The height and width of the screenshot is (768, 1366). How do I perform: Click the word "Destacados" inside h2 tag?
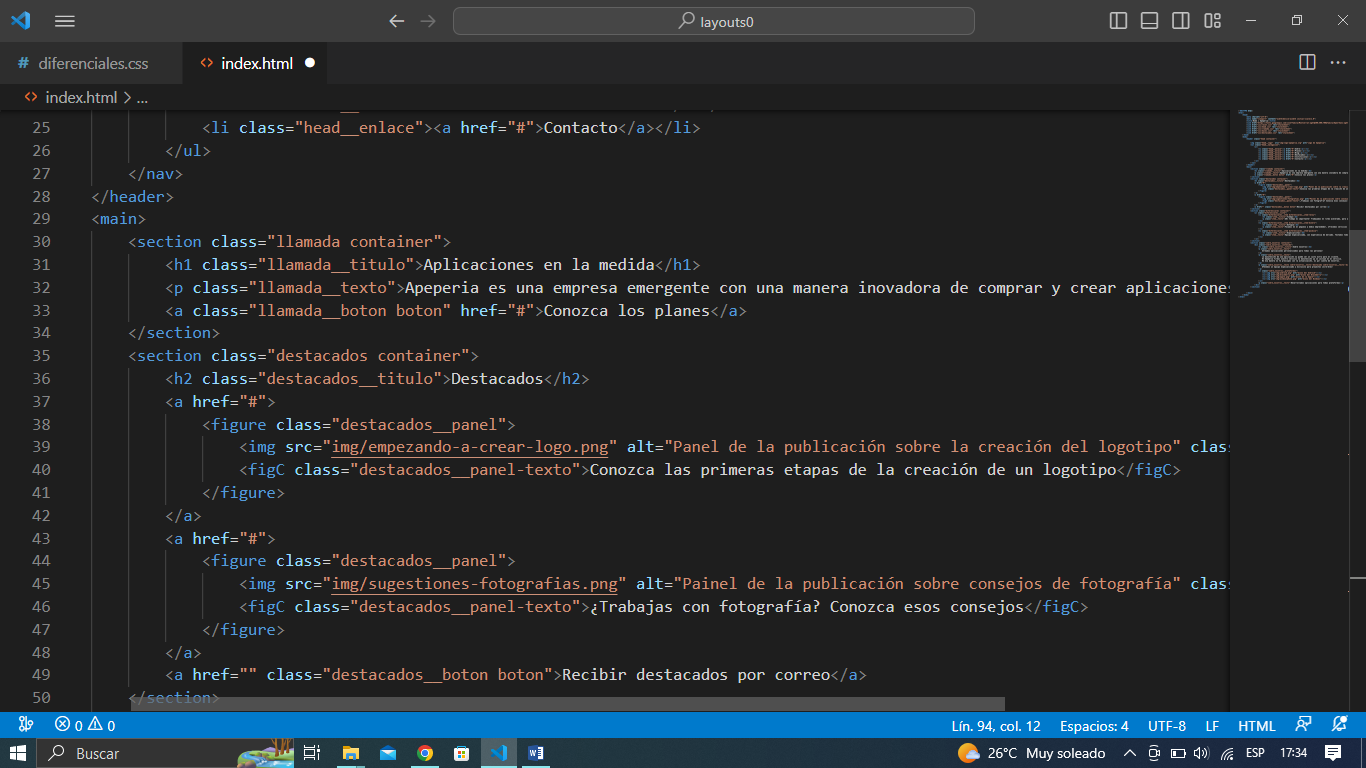point(497,379)
